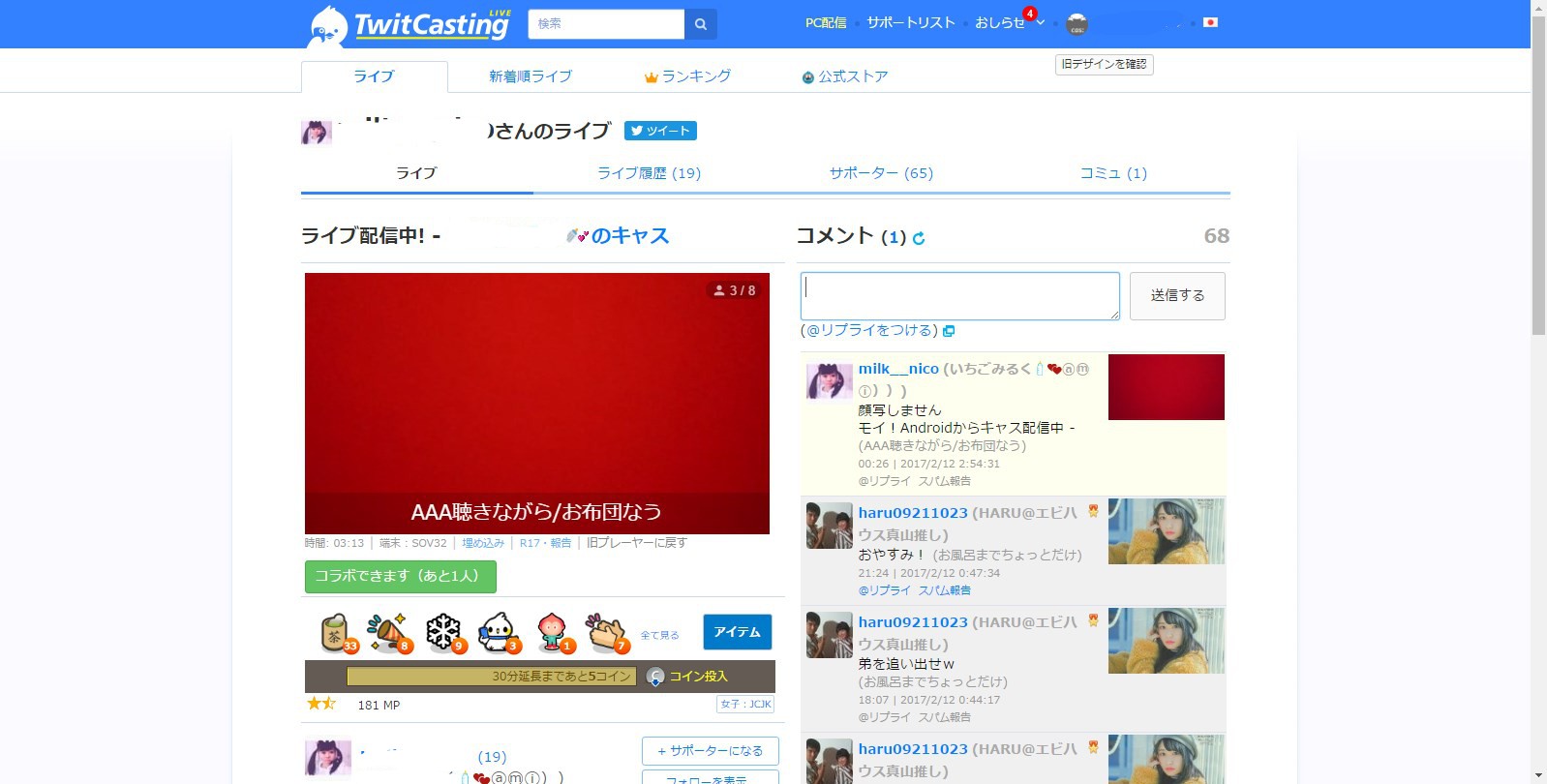Screen dimensions: 1547x784
Task: Click milk__nico comment avatar
Action: pyautogui.click(x=830, y=381)
